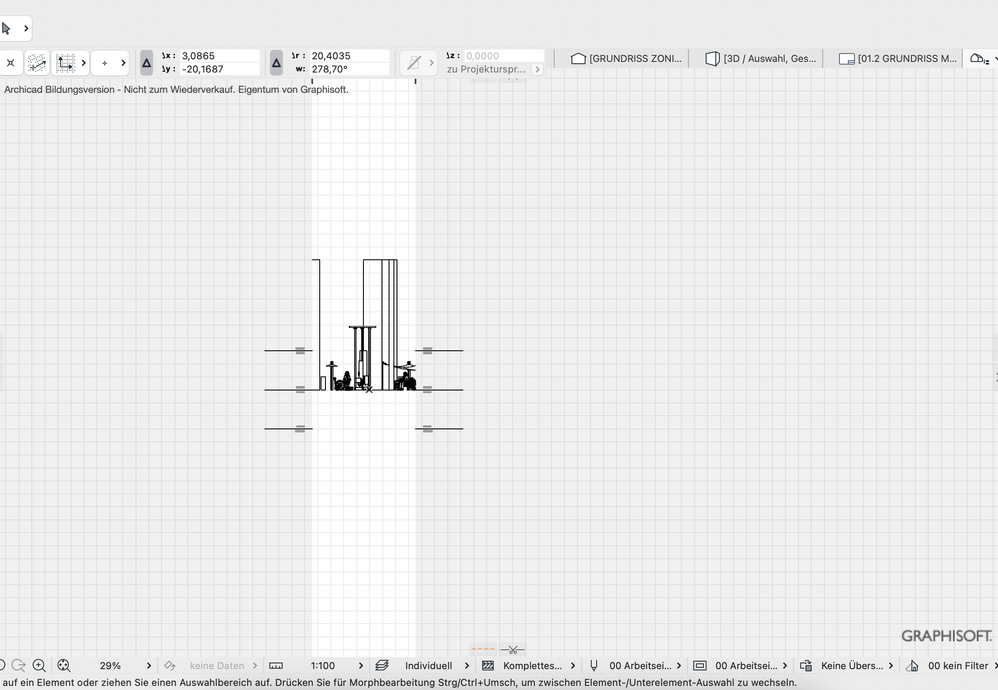Screen dimensions: 998x690
Task: Click the pen set icon
Action: coord(594,666)
